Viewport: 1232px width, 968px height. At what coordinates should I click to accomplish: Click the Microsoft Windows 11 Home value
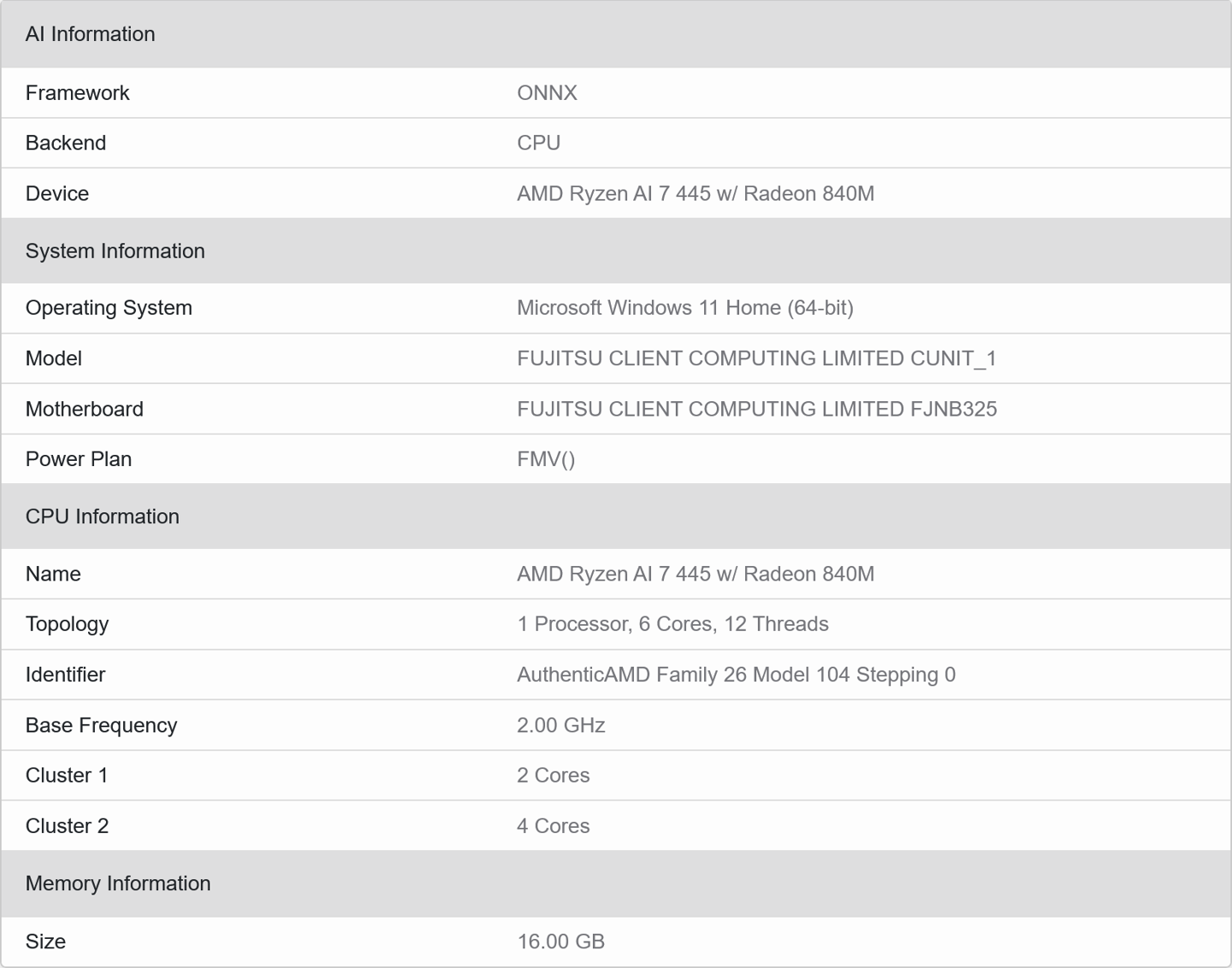click(685, 308)
